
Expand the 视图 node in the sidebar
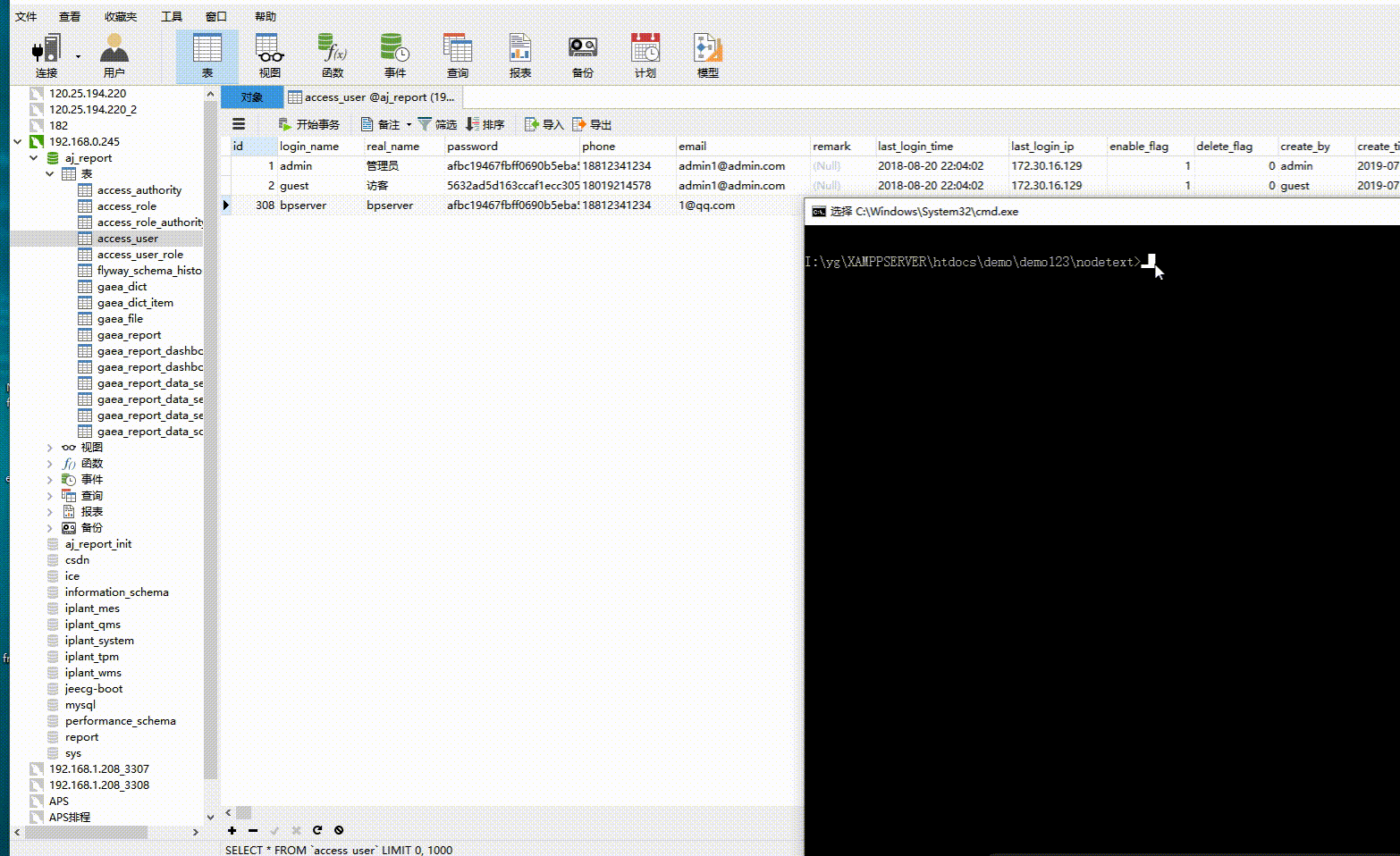pyautogui.click(x=49, y=447)
